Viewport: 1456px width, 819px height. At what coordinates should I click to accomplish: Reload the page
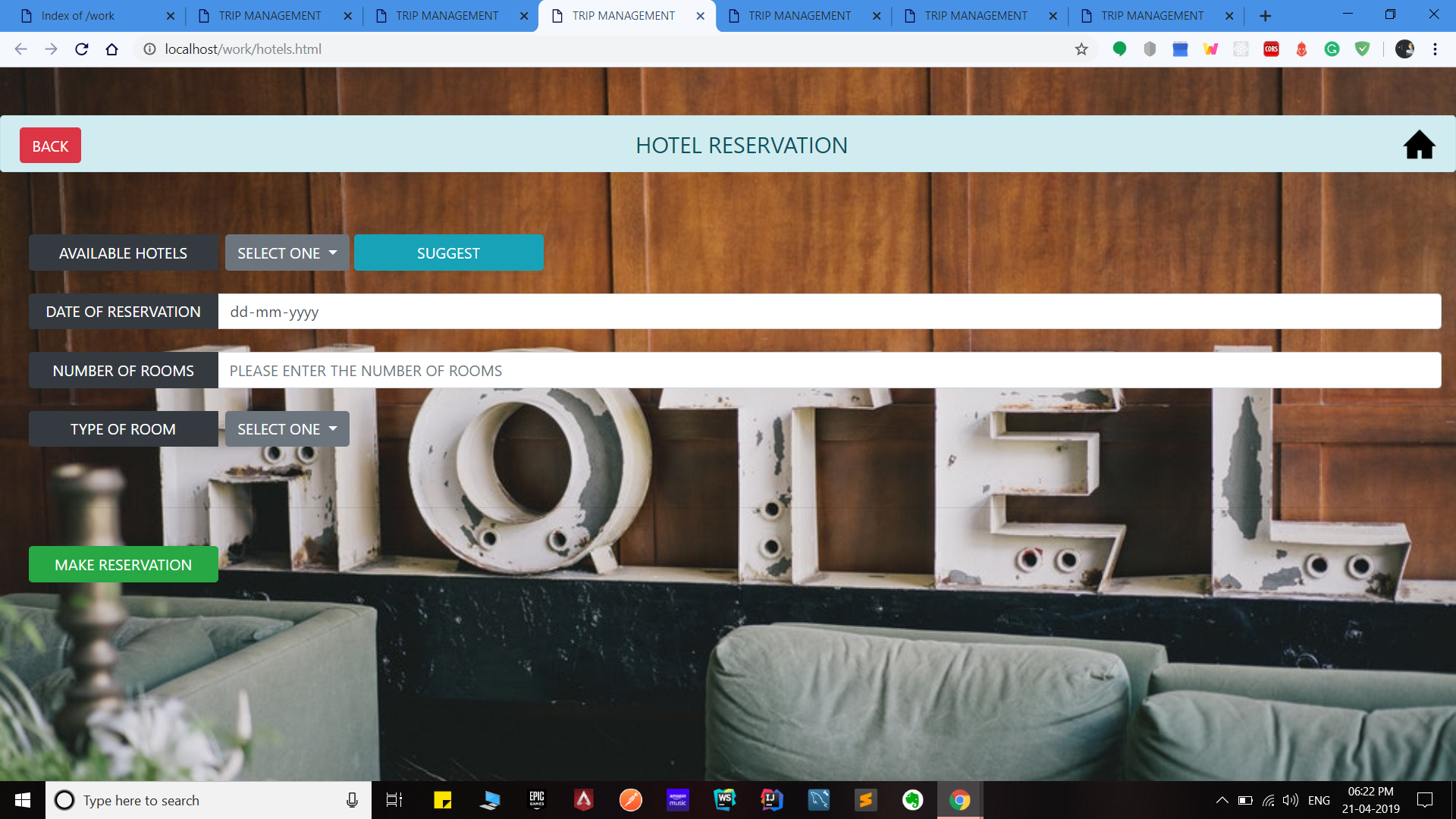[82, 49]
